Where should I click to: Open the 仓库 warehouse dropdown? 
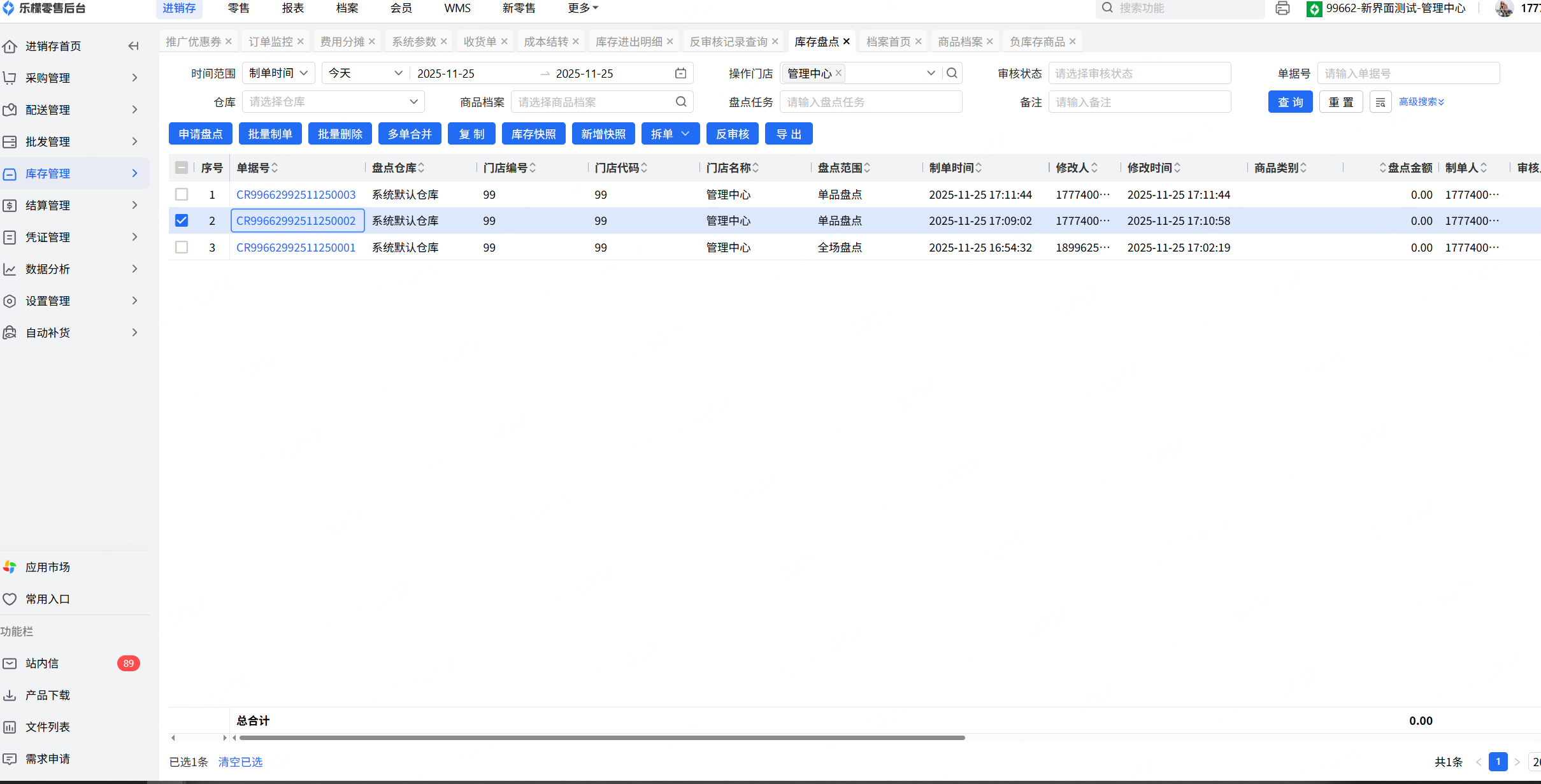(333, 102)
